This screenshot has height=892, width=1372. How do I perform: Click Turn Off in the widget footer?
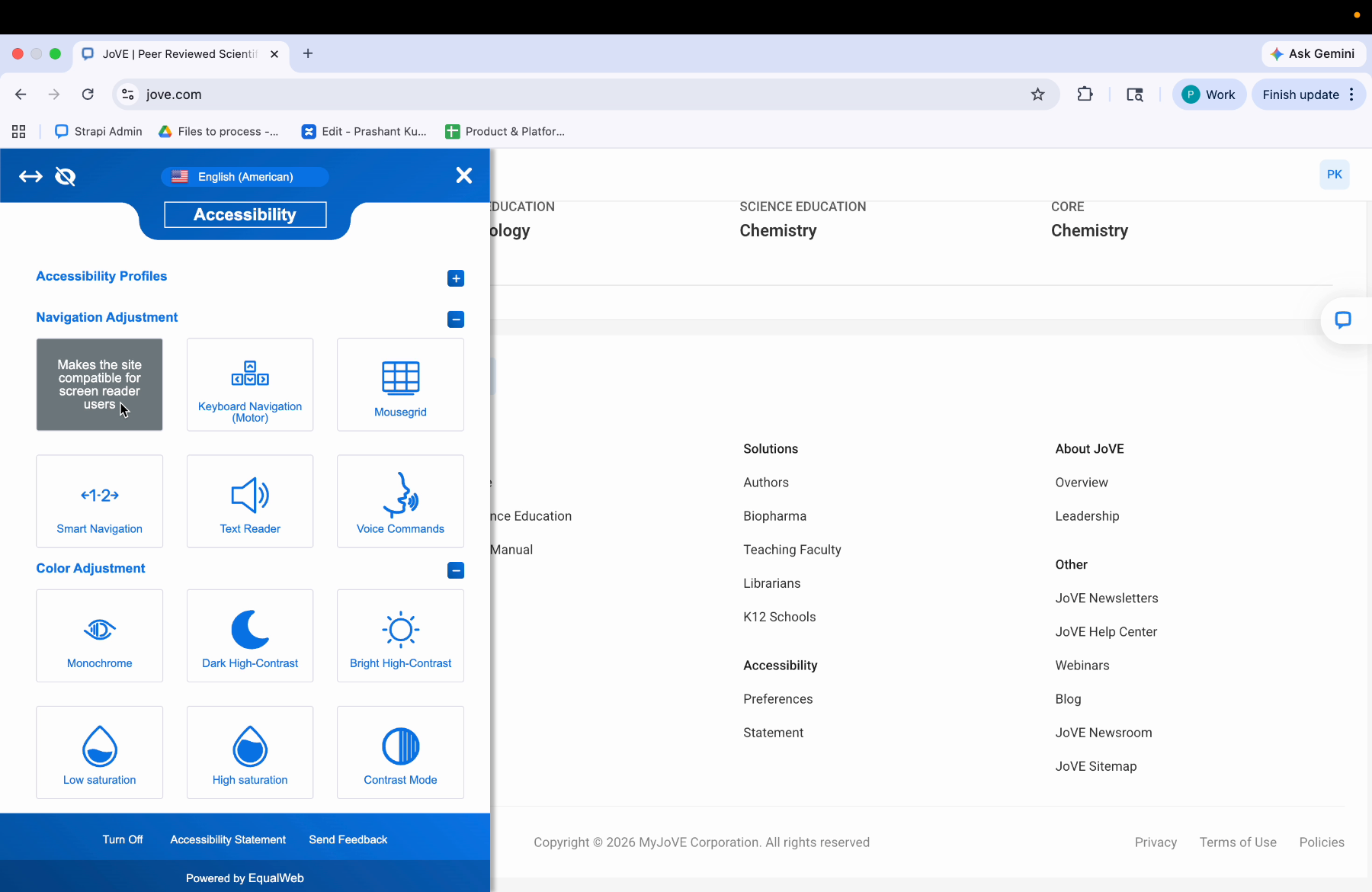123,839
